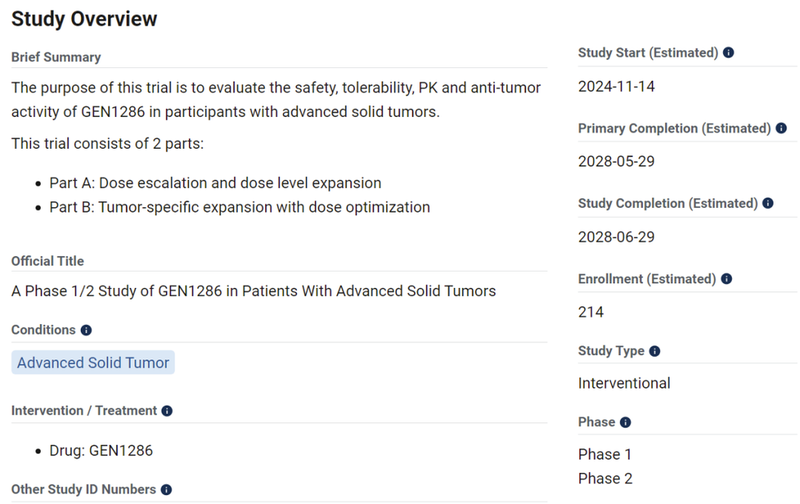Click the Phase 2 value
800x504 pixels.
pyautogui.click(x=605, y=478)
